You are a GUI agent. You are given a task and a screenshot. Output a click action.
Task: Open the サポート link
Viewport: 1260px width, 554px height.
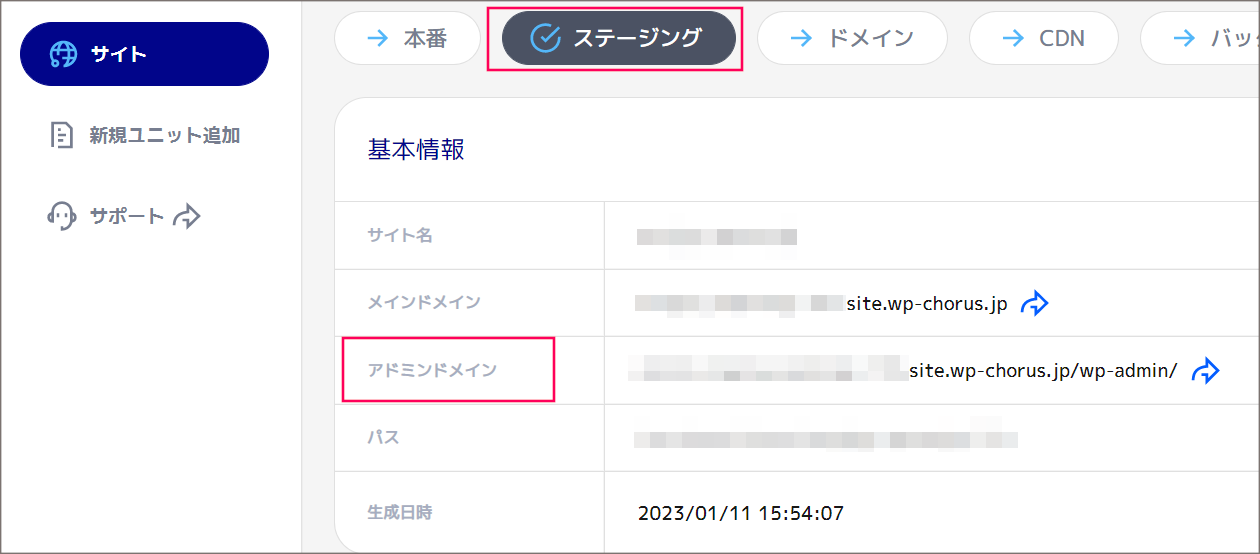[124, 216]
